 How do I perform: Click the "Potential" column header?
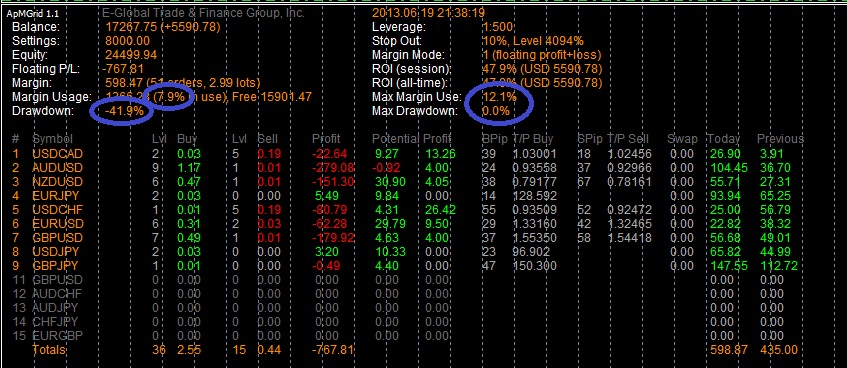click(x=395, y=139)
